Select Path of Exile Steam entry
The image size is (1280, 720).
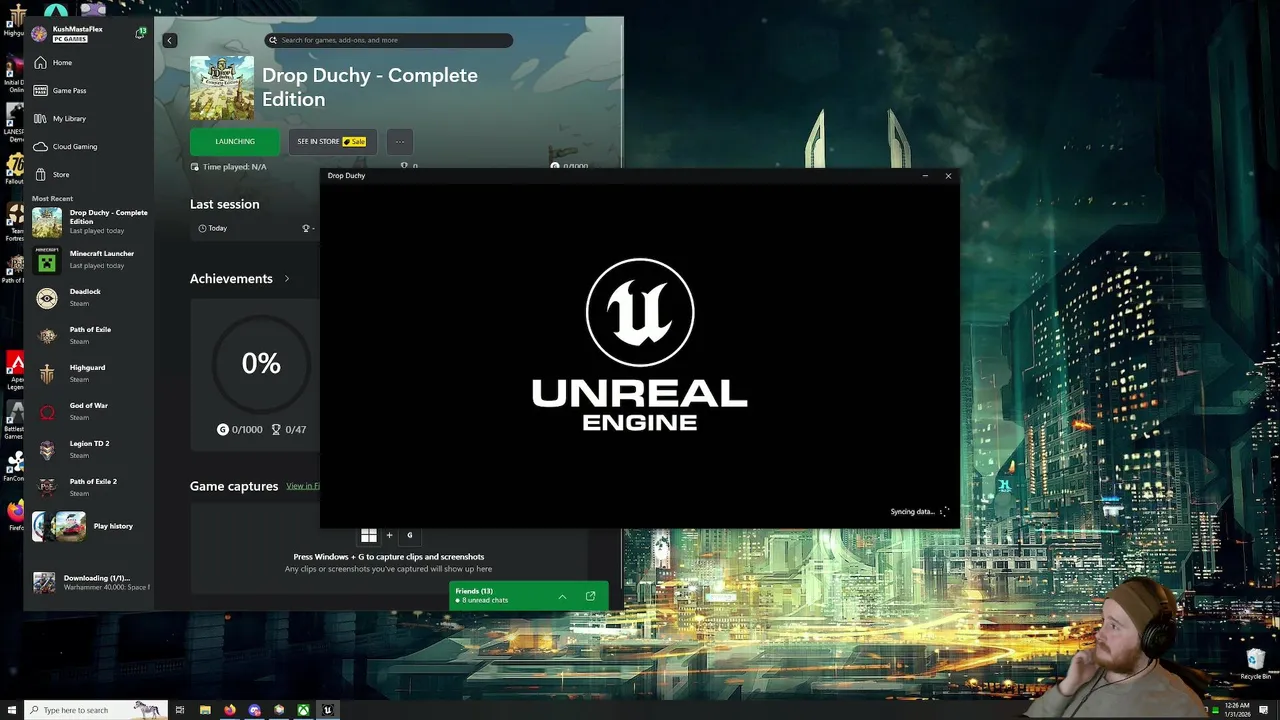pos(90,336)
